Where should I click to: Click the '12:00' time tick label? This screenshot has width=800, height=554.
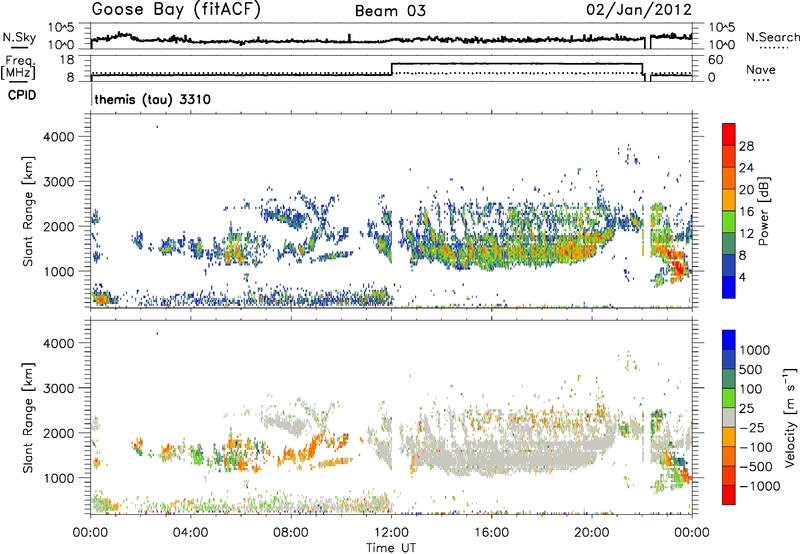point(391,533)
